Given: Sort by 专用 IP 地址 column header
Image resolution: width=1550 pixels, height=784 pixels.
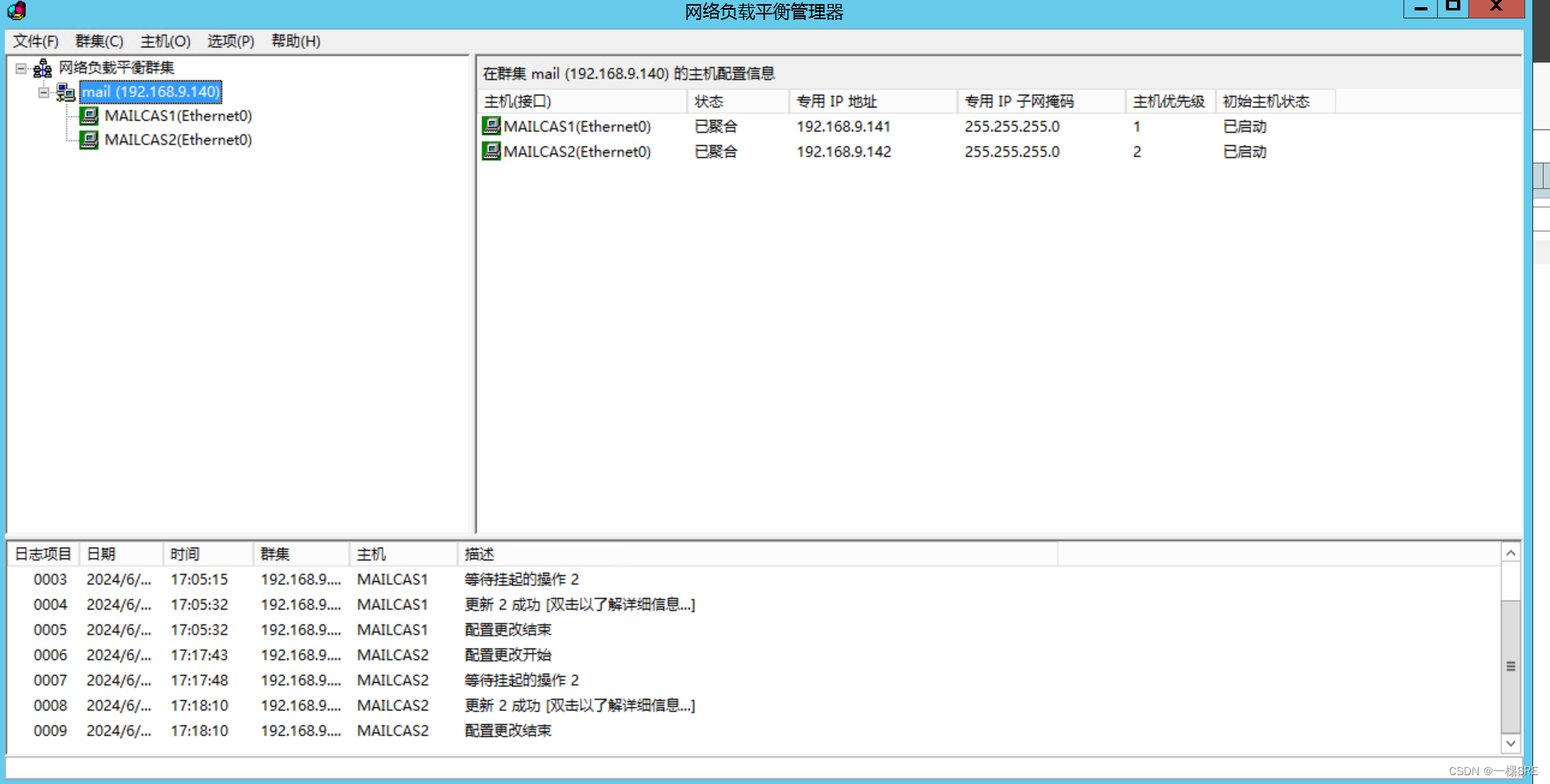Looking at the screenshot, I should click(873, 102).
